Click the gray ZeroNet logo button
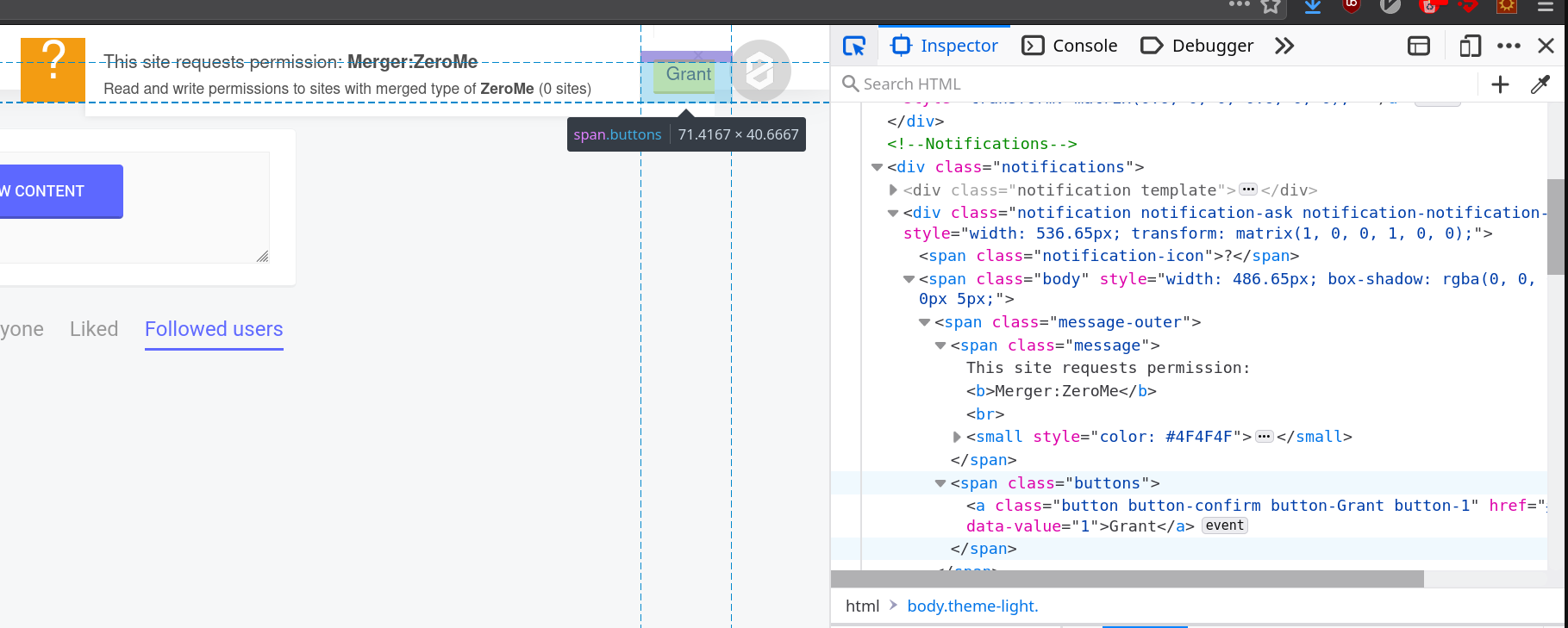 click(760, 71)
